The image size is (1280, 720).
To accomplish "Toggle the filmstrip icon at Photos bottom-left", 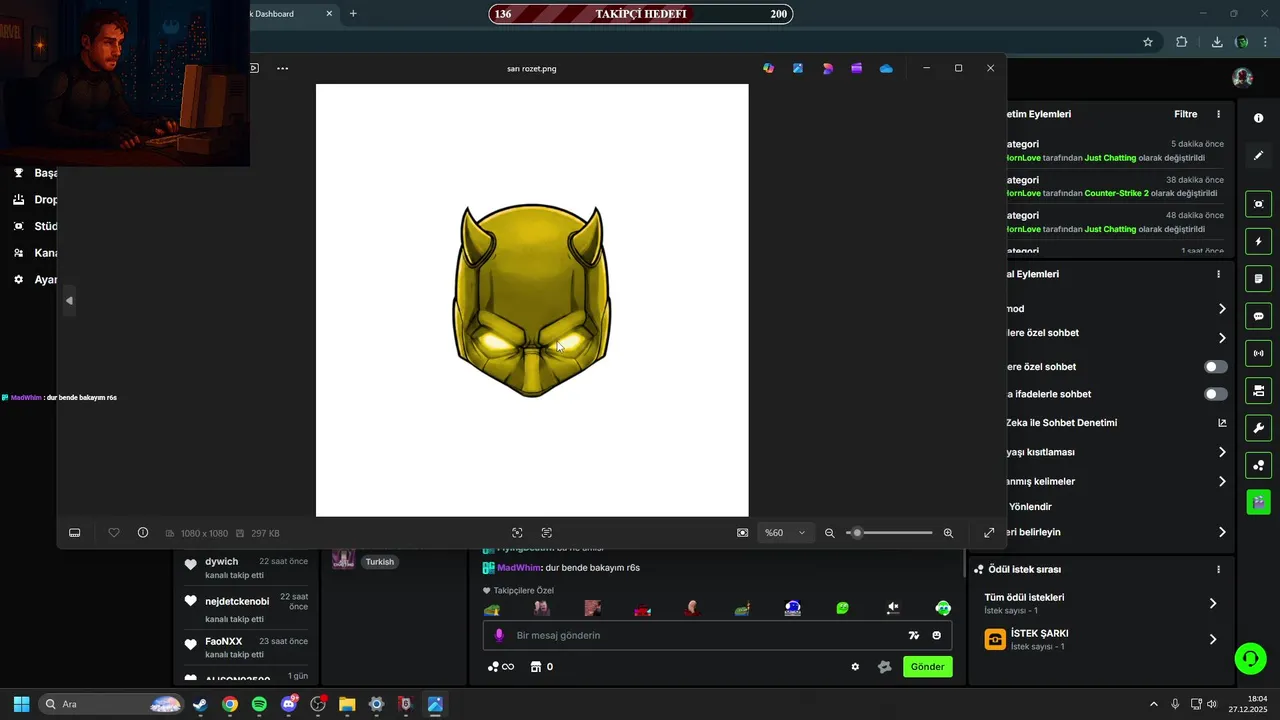I will pyautogui.click(x=74, y=533).
